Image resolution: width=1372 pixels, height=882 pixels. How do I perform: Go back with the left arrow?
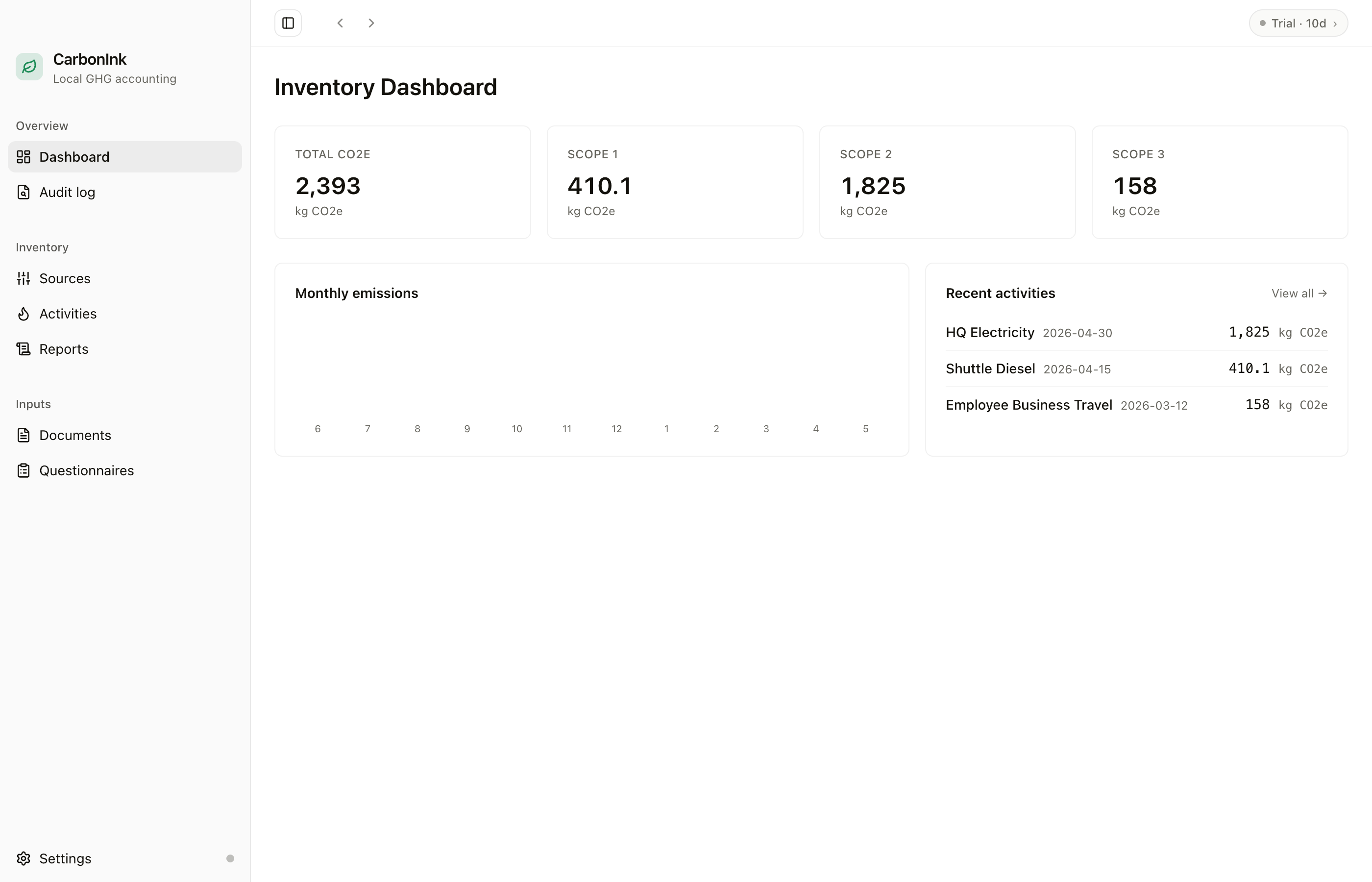point(340,23)
